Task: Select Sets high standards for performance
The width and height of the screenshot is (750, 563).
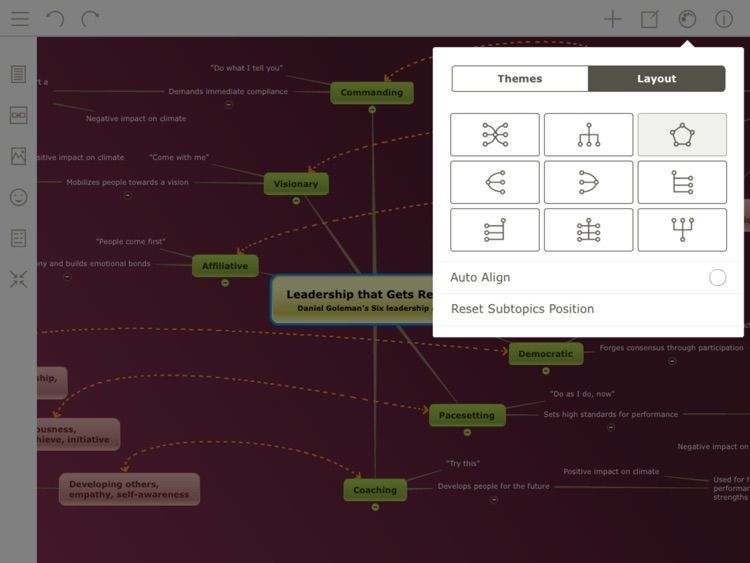Action: pyautogui.click(x=610, y=414)
